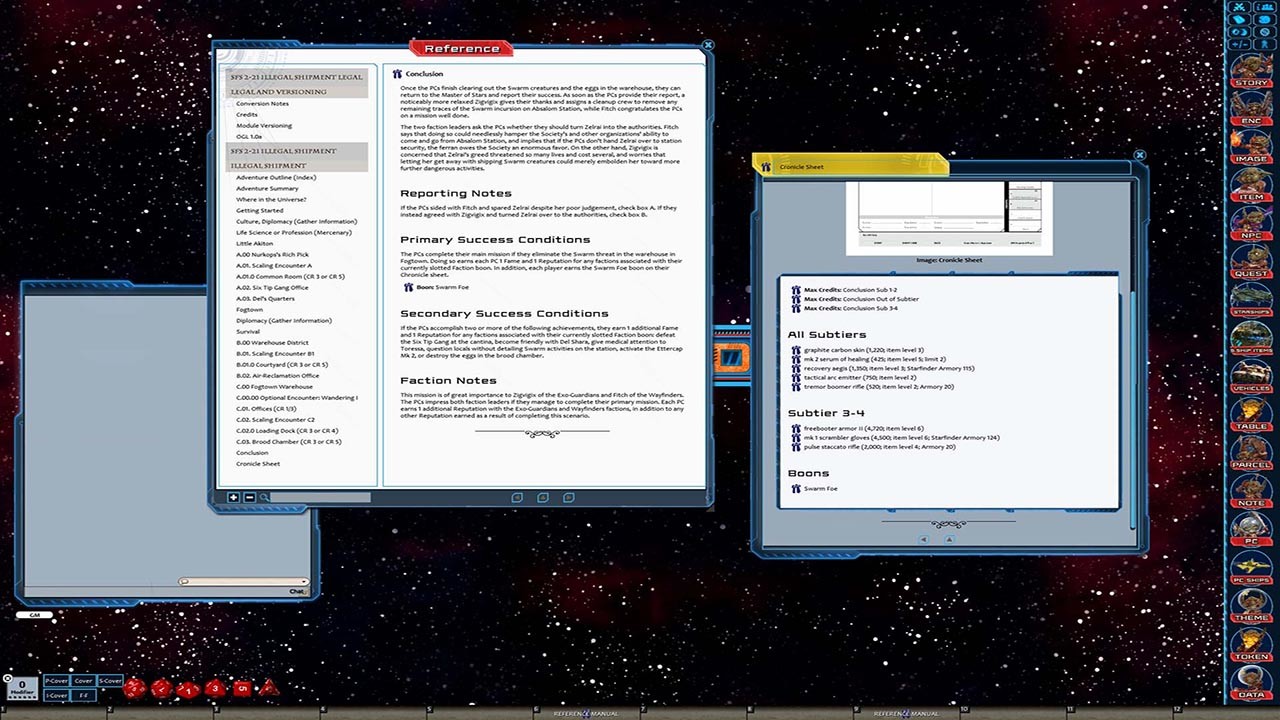
Task: Select the Reporting Notes entry Fogtown
Action: pos(249,309)
